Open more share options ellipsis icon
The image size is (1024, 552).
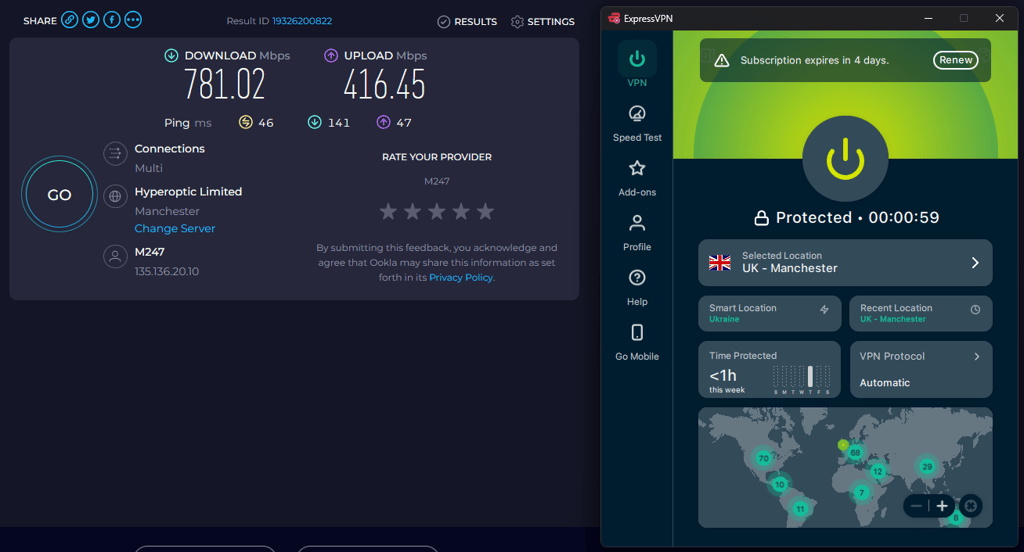point(133,20)
